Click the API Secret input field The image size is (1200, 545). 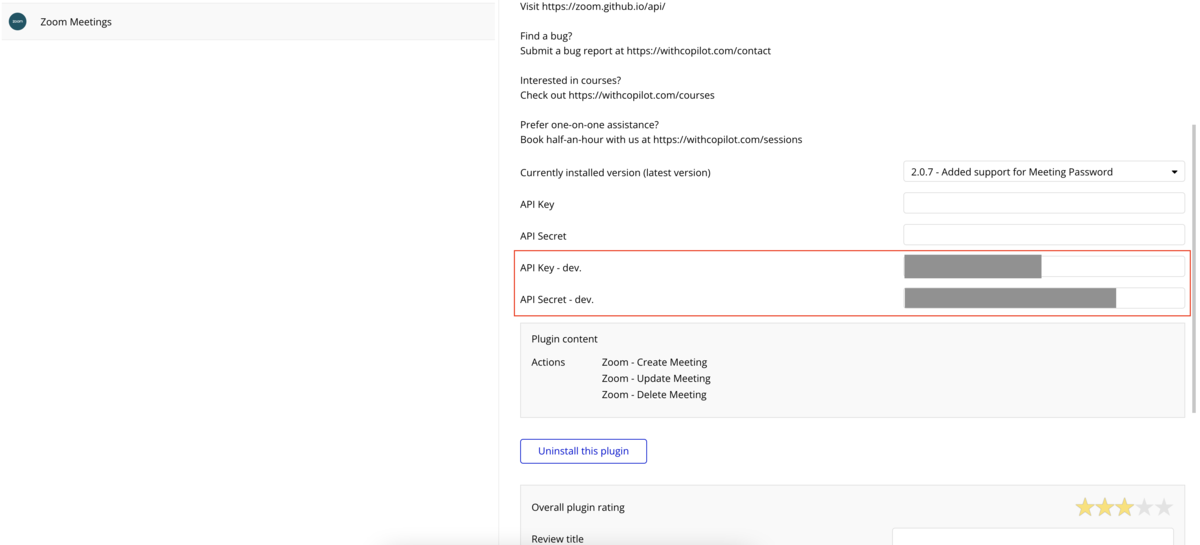(1044, 235)
